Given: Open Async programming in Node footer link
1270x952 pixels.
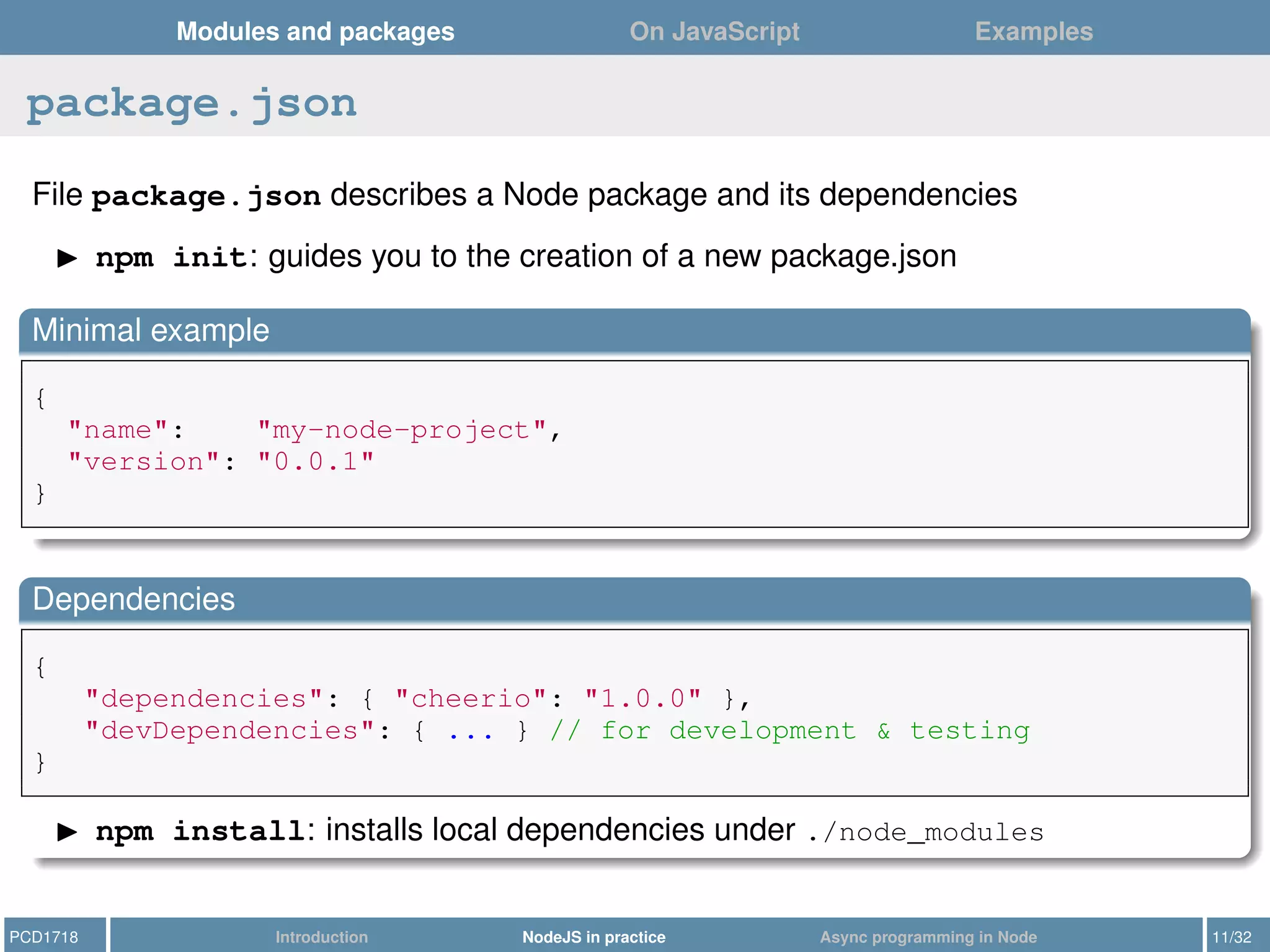Looking at the screenshot, I should click(928, 937).
